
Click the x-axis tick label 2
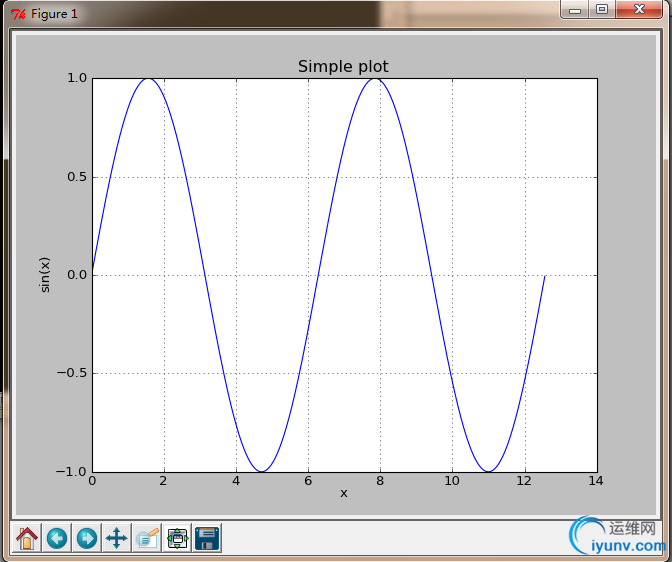(163, 481)
